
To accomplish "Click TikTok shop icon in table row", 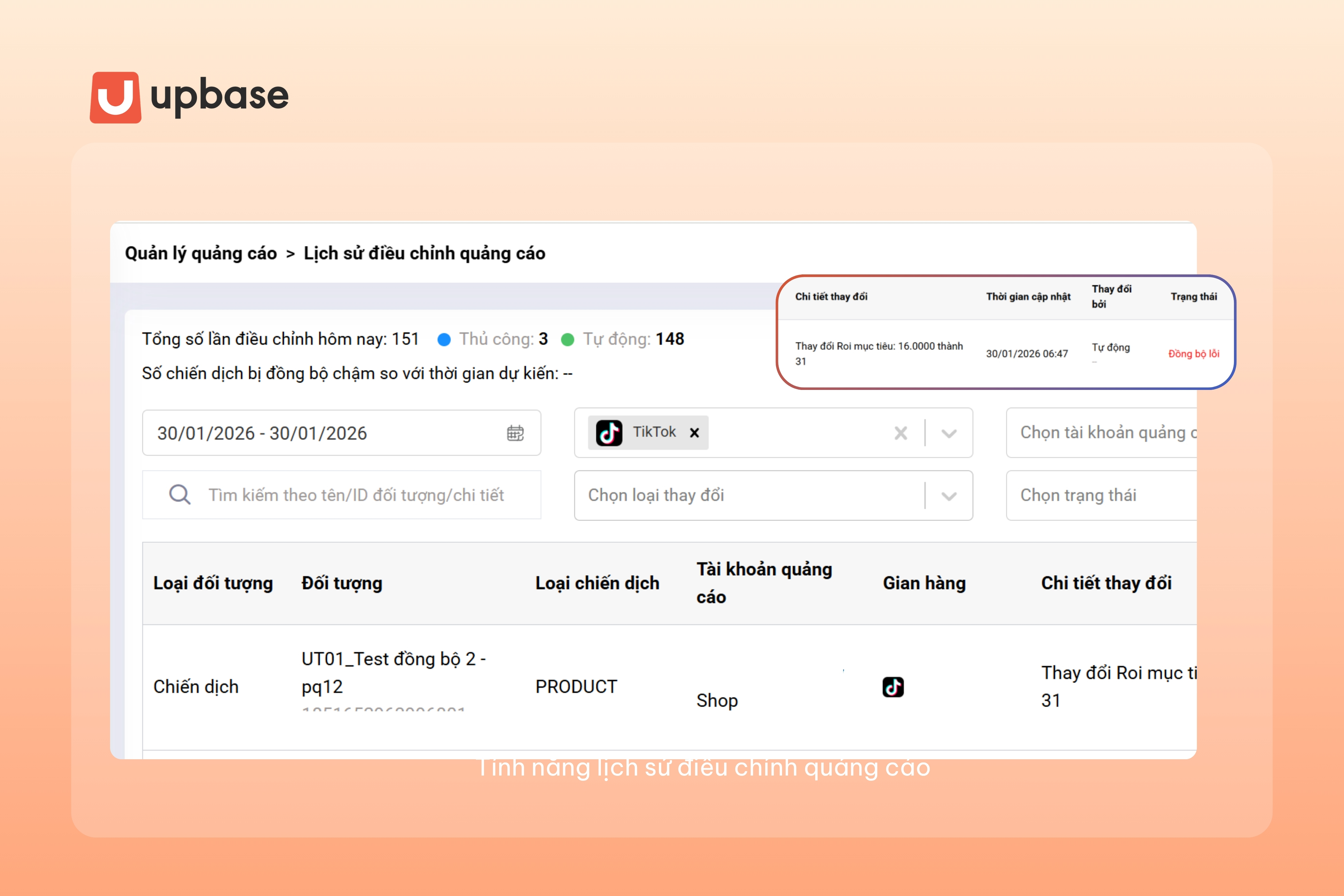I will pyautogui.click(x=893, y=687).
